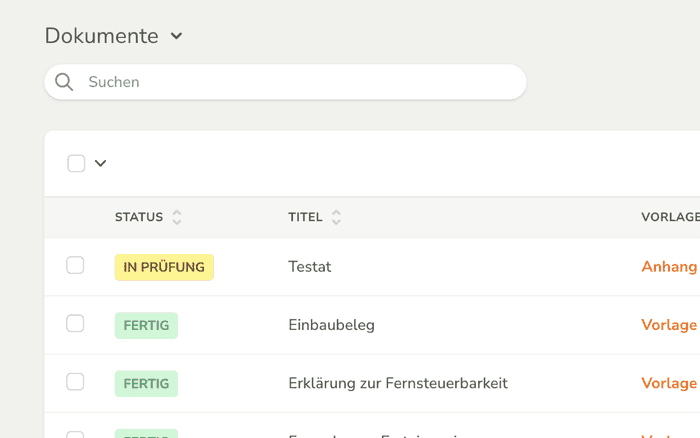Click the TITEL column header
The image size is (700, 438).
click(x=305, y=217)
